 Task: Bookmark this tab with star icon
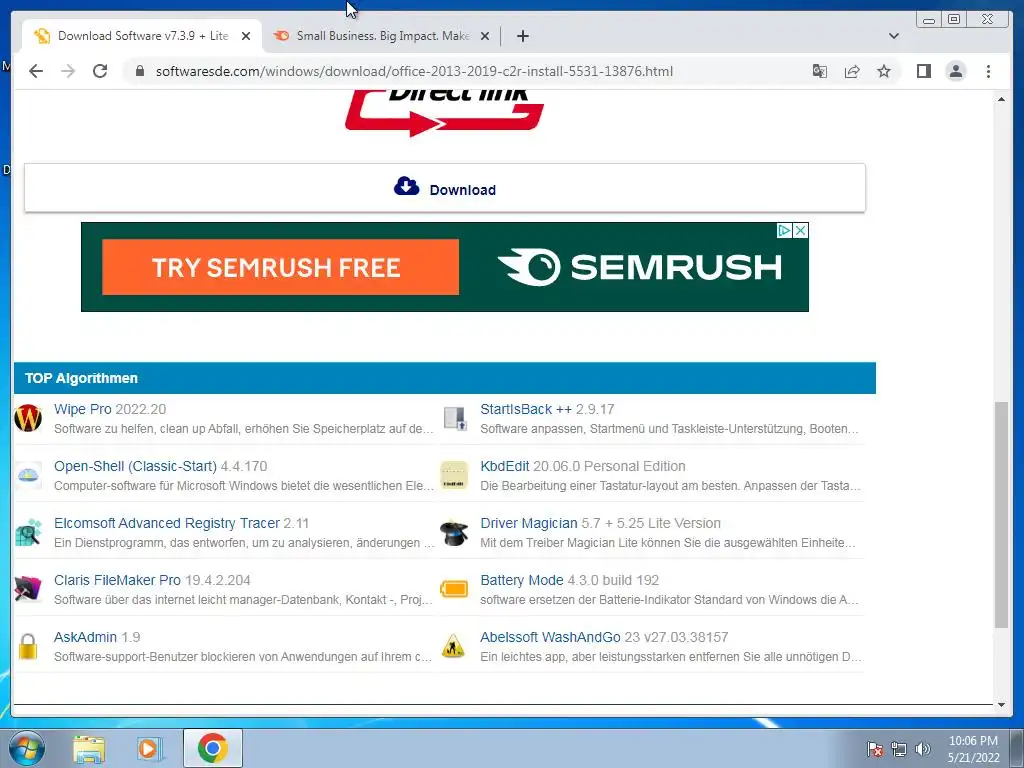pos(884,71)
